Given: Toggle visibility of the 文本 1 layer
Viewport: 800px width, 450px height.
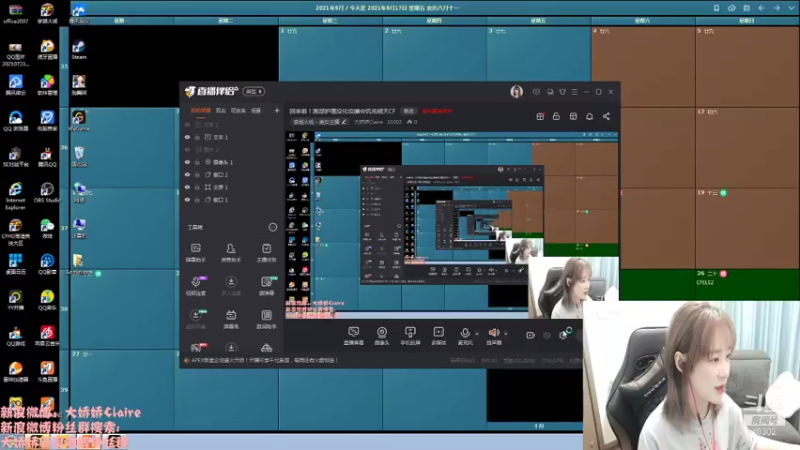Looking at the screenshot, I should (187, 137).
